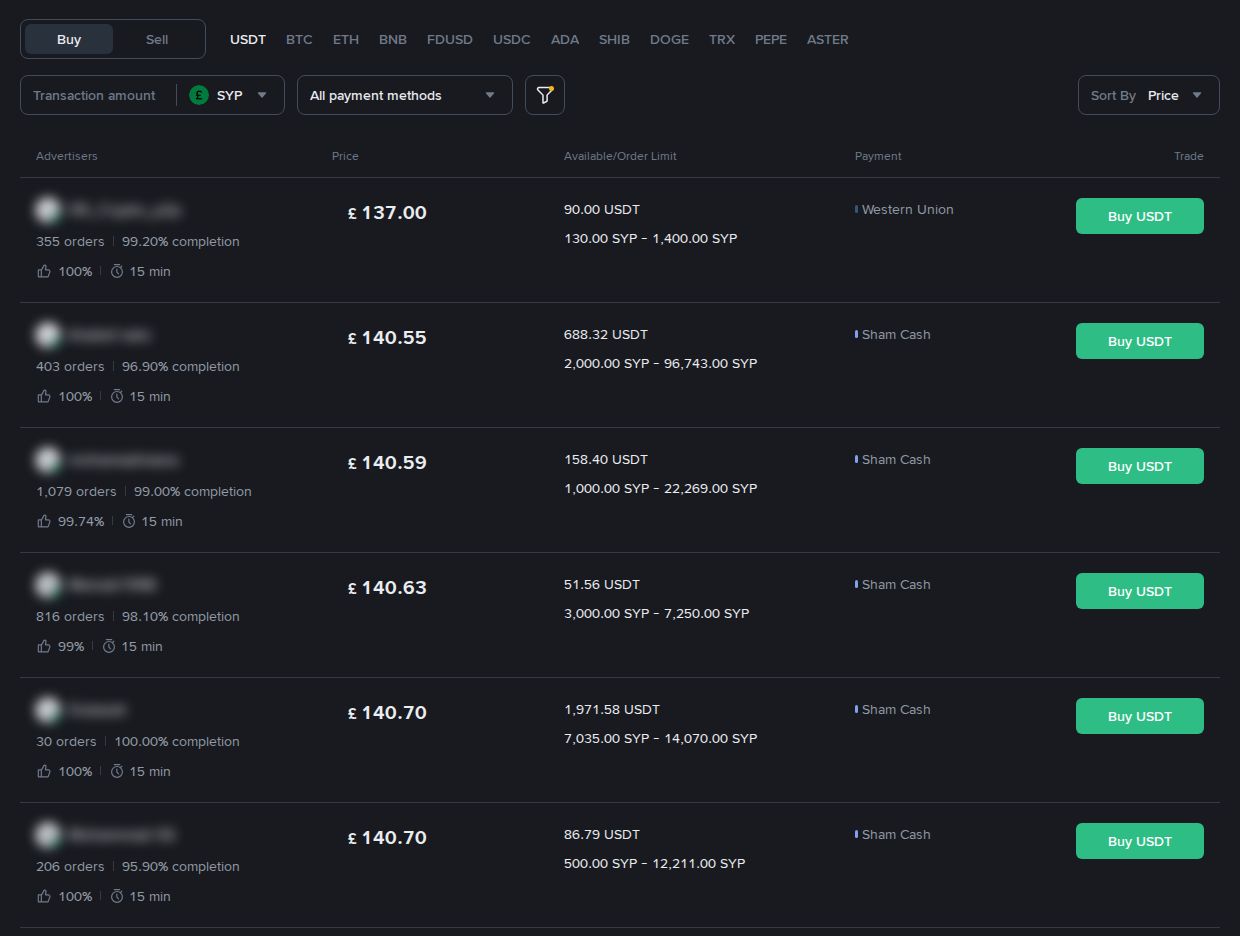Click avatar of advertiser with 1,079 orders
The width and height of the screenshot is (1240, 936).
click(x=47, y=460)
